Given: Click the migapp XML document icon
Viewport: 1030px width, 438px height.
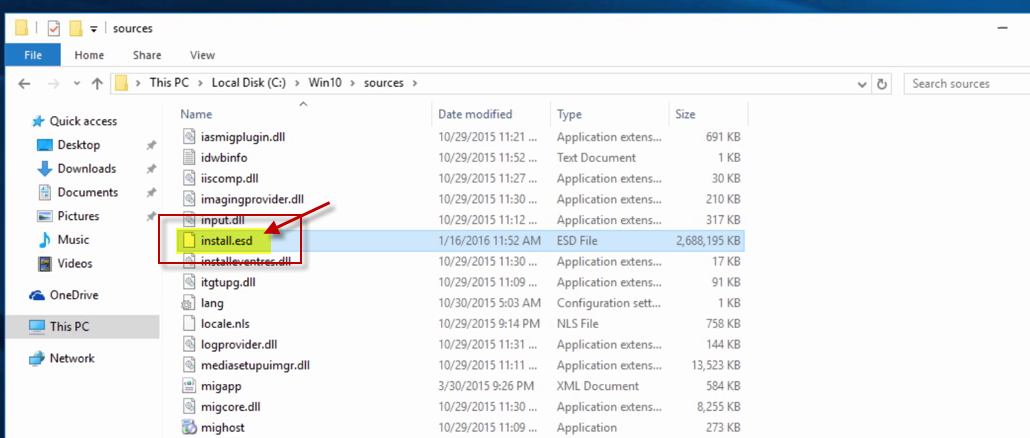Looking at the screenshot, I should (189, 386).
